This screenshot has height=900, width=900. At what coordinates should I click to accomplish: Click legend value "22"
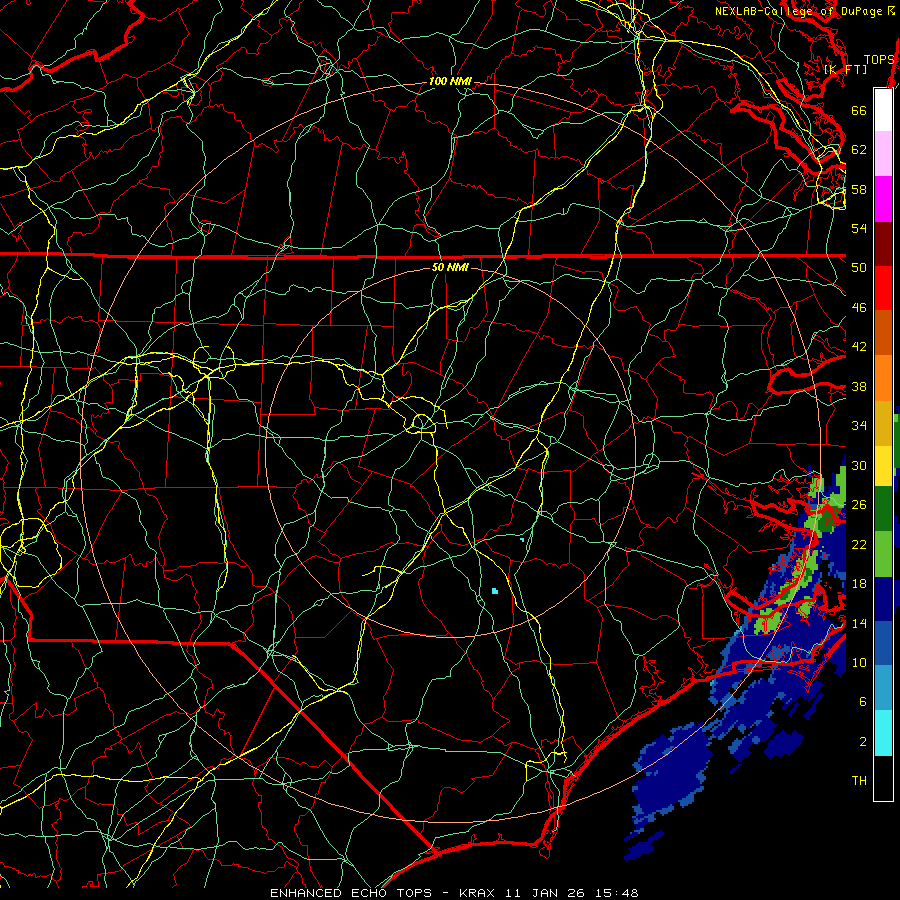click(859, 544)
